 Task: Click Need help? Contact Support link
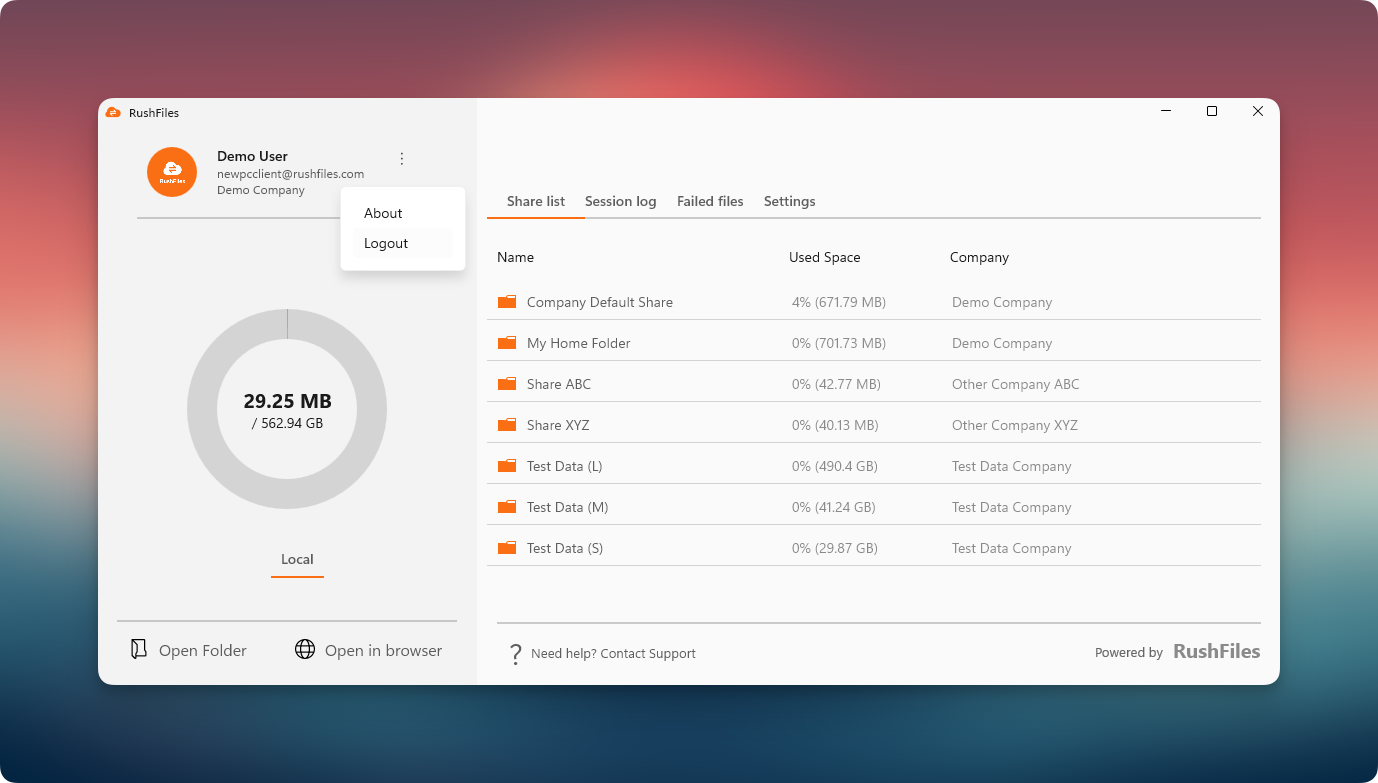(x=613, y=653)
